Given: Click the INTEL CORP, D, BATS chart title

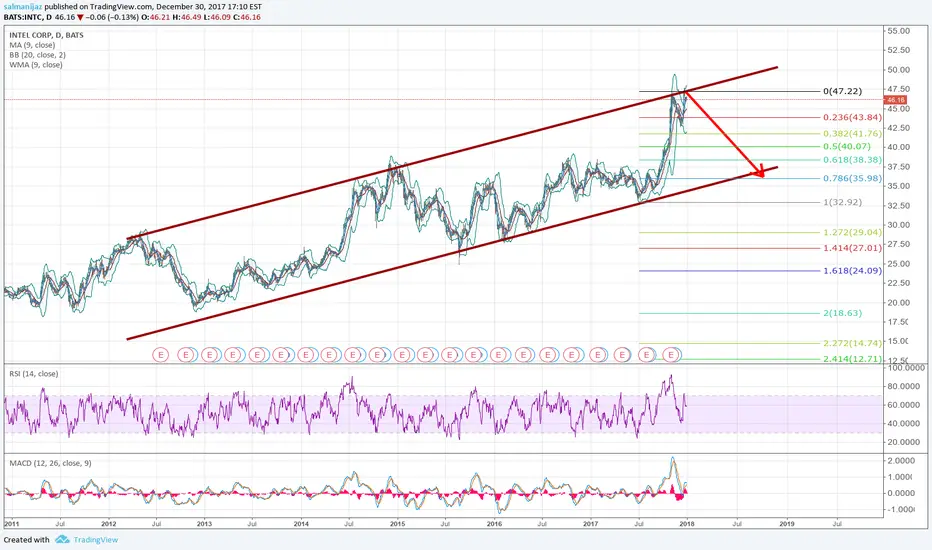Looking at the screenshot, I should click(46, 35).
